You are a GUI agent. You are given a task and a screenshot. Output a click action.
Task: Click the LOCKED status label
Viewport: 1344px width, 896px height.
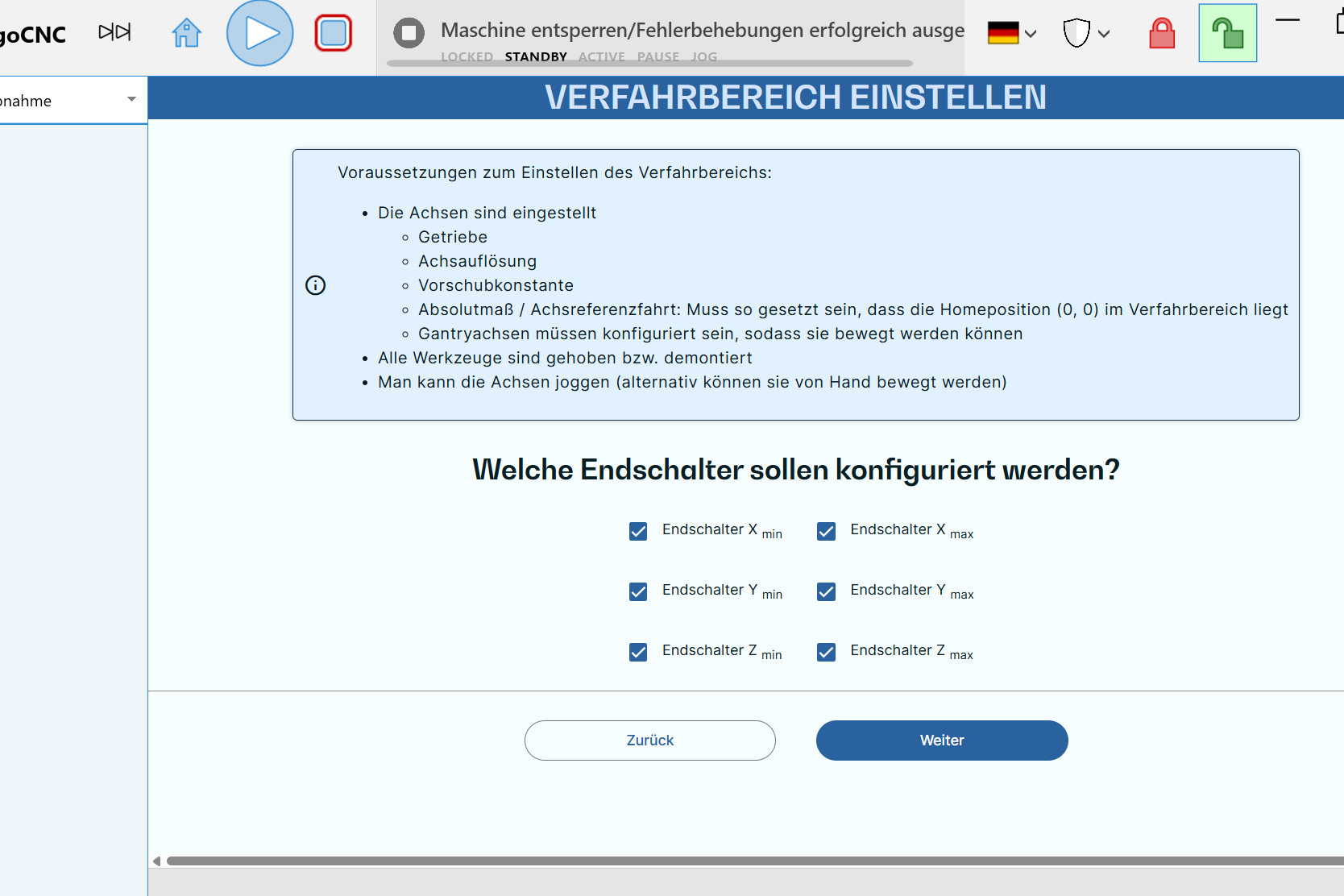pyautogui.click(x=467, y=56)
